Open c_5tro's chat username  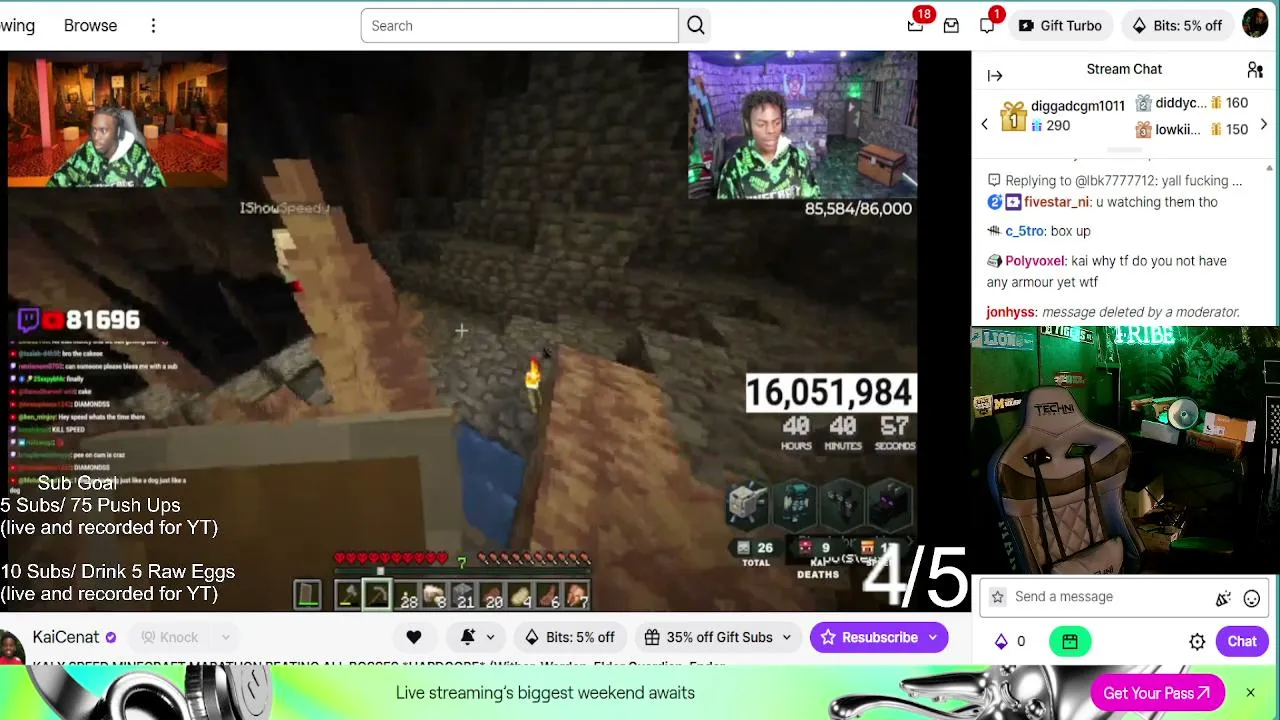[x=1025, y=231]
